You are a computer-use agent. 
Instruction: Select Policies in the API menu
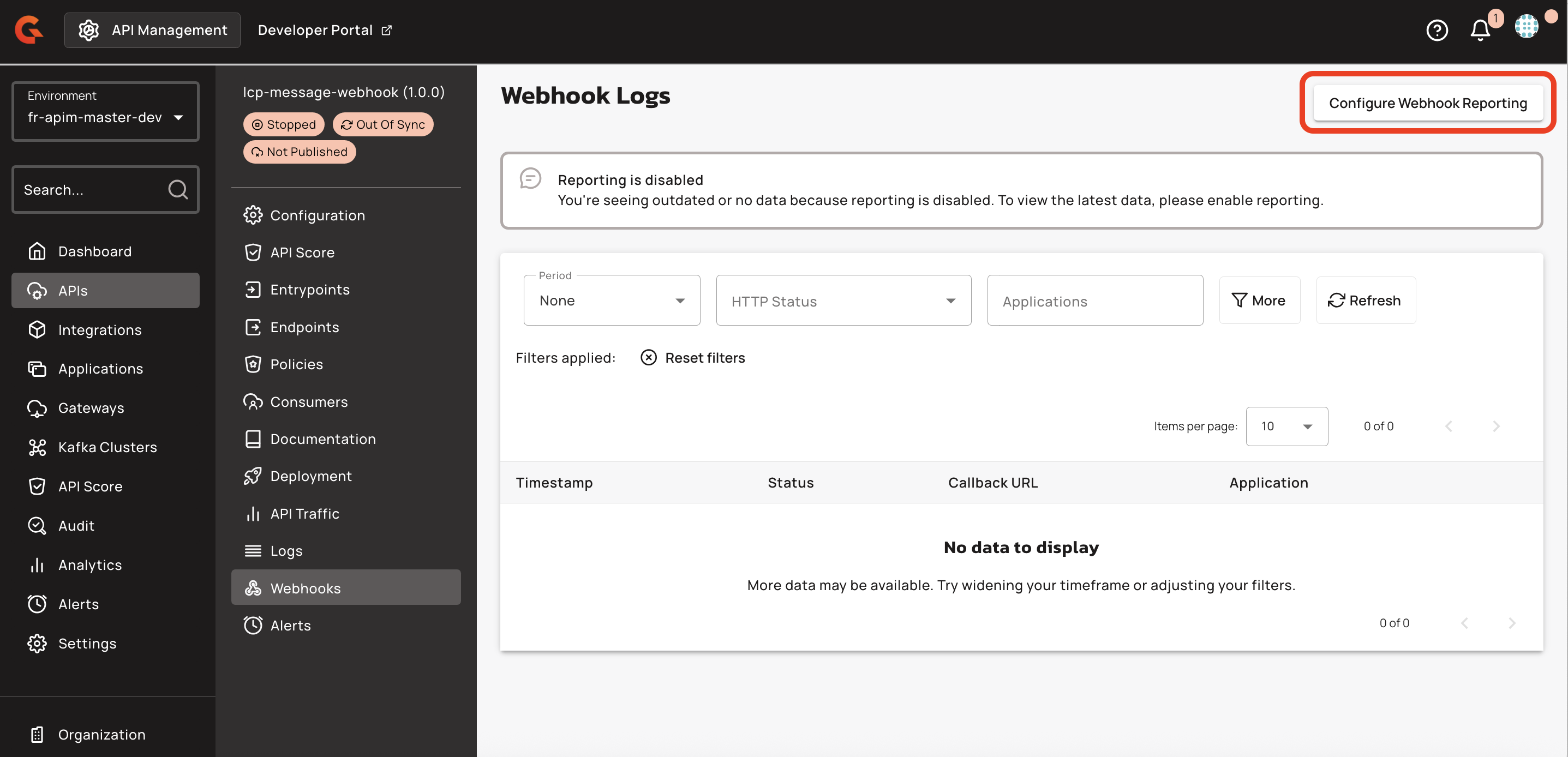(x=296, y=364)
